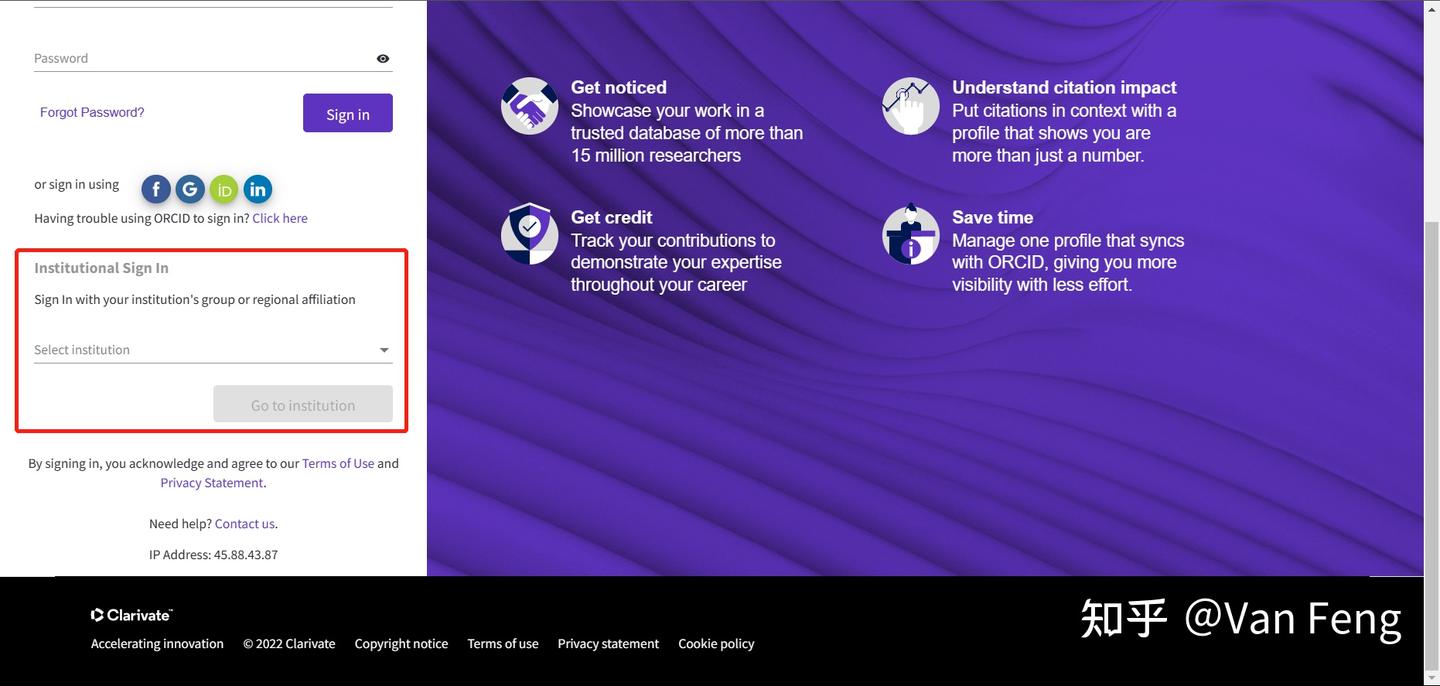This screenshot has height=686, width=1440.
Task: Click the Get credit shield icon
Action: [x=530, y=234]
